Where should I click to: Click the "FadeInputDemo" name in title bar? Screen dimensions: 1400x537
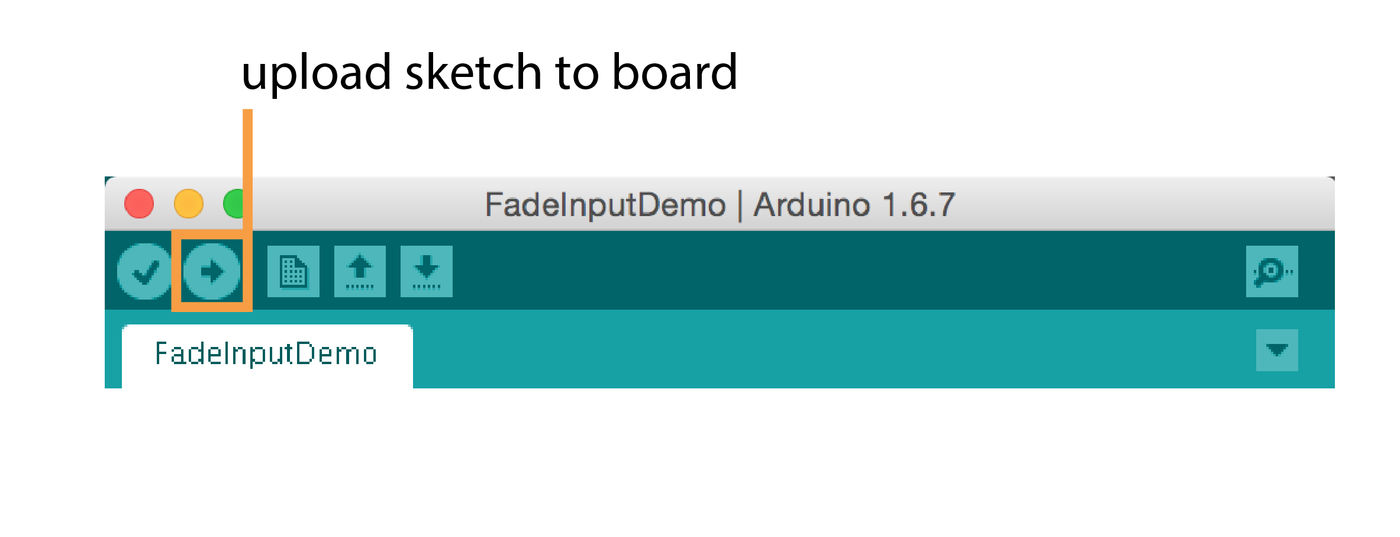tap(604, 205)
